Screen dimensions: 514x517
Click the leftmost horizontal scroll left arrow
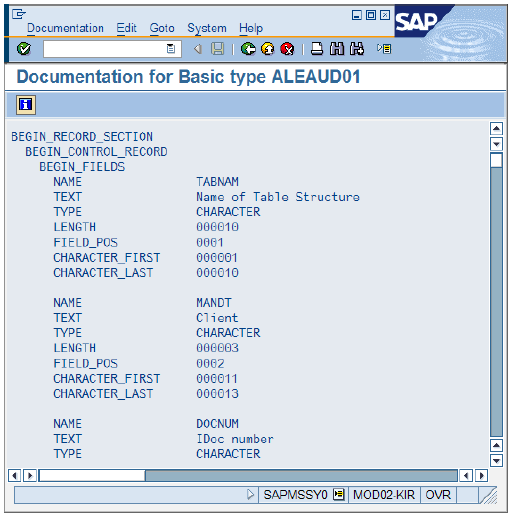(14, 475)
